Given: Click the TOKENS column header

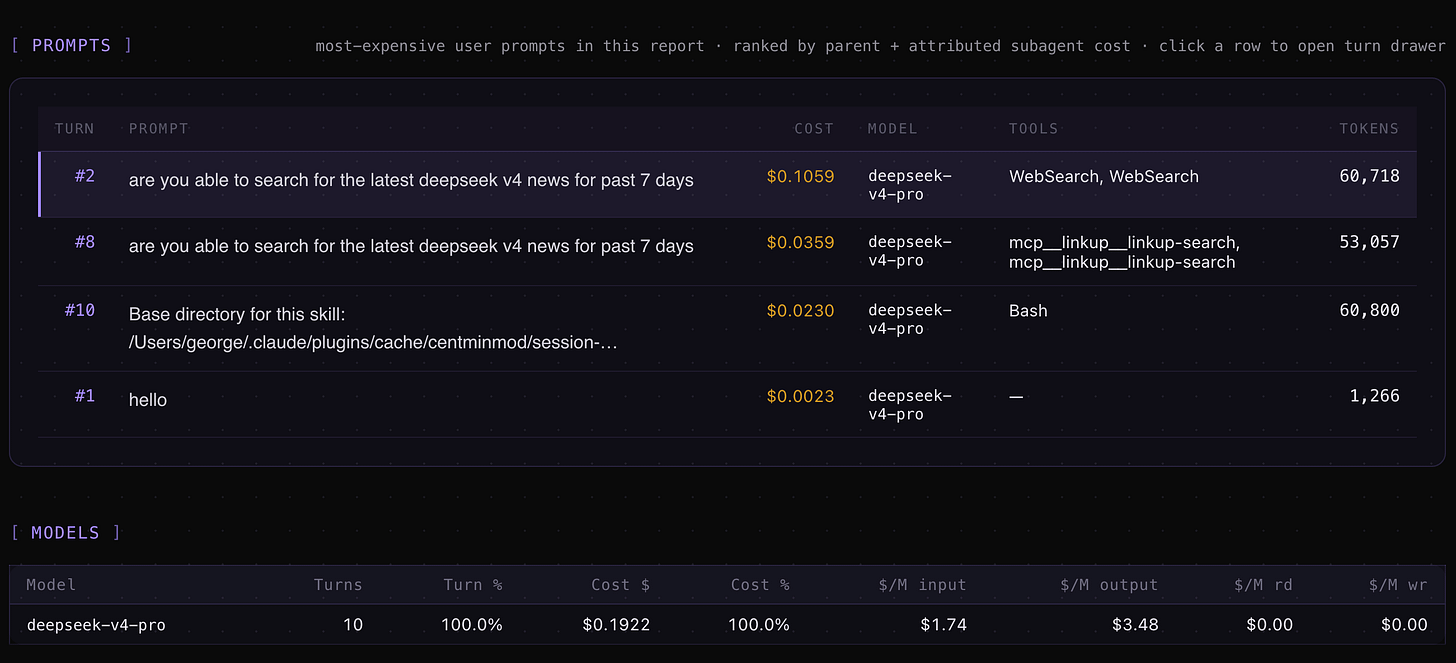Looking at the screenshot, I should [x=1369, y=129].
